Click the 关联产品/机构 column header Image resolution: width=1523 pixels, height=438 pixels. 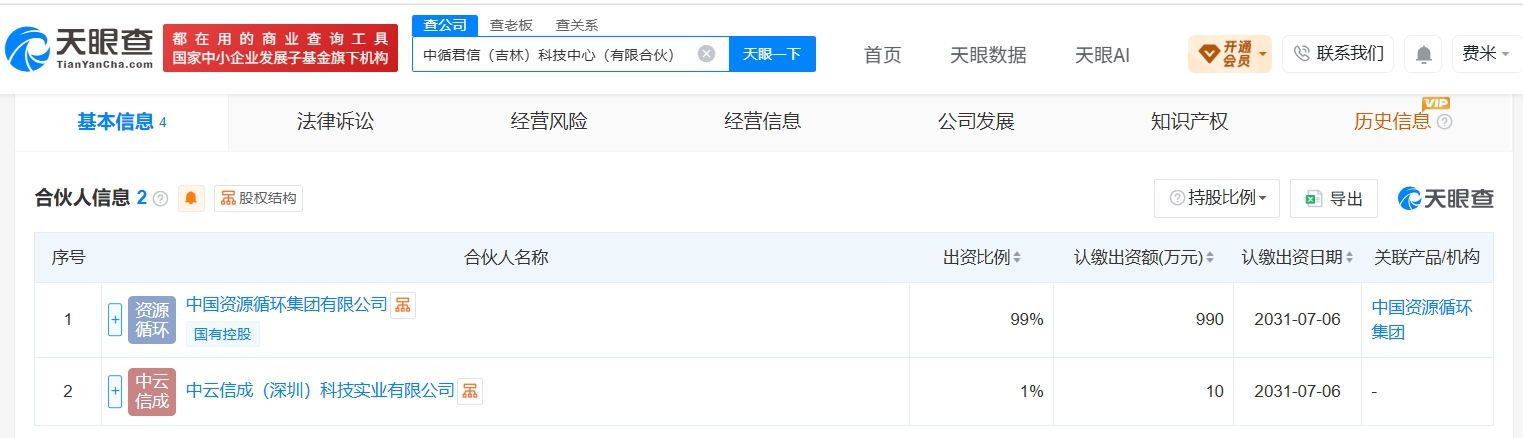(1427, 258)
